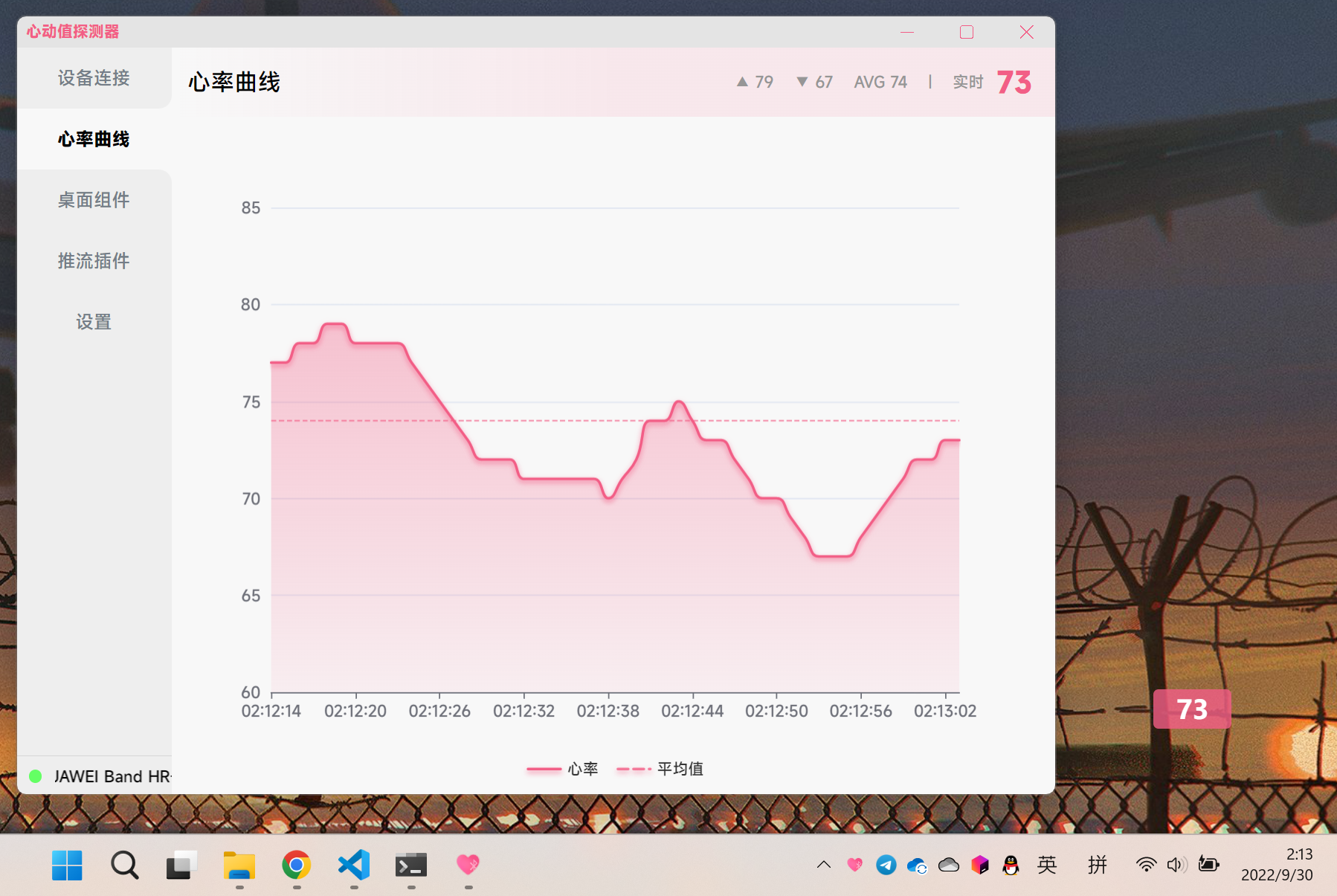
Task: Click the desktop heart rate widget showing 73
Action: pyautogui.click(x=1192, y=709)
